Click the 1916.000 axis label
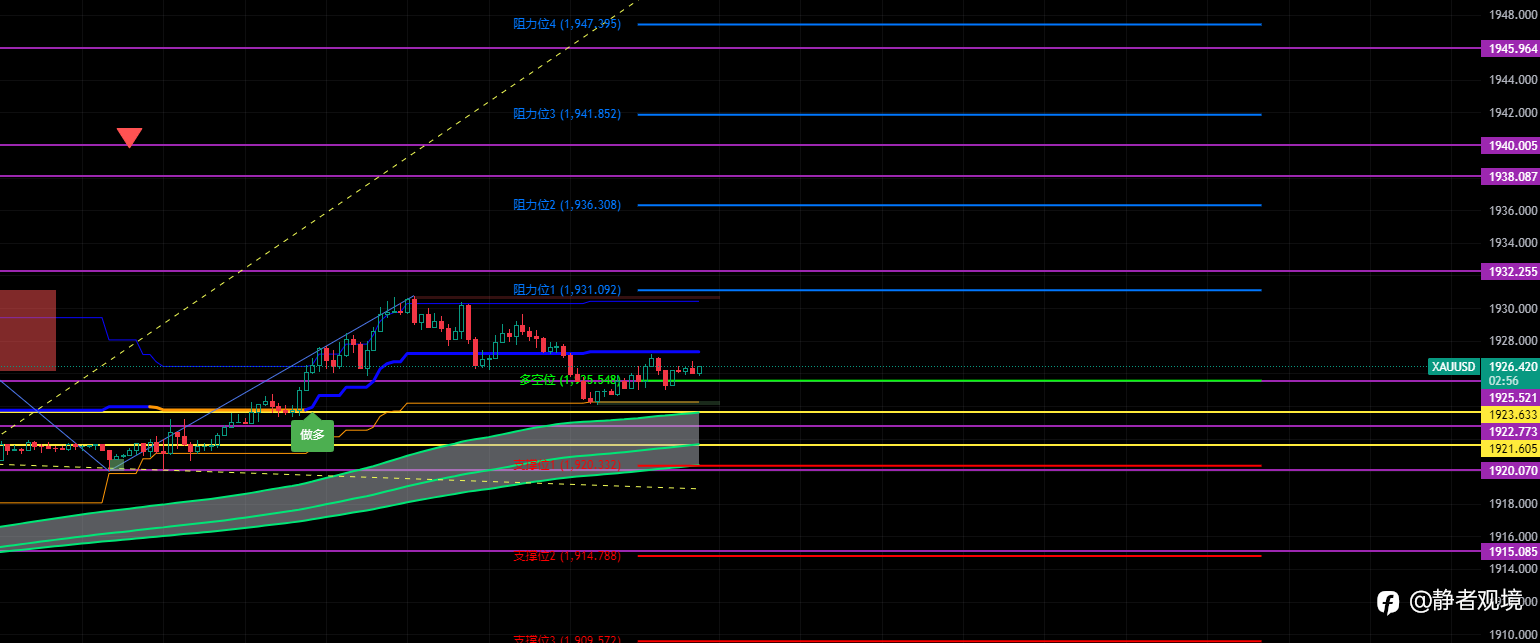This screenshot has width=1540, height=643. coord(1513,536)
